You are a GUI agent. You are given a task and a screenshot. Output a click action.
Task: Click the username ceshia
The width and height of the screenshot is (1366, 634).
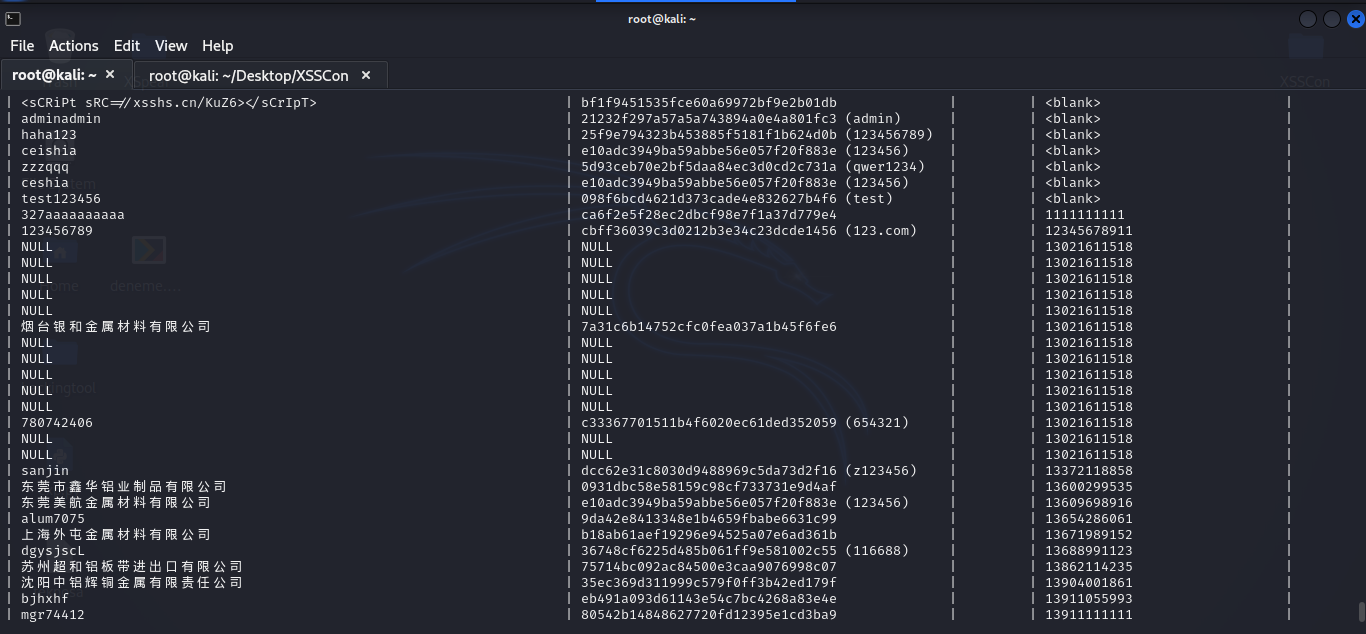coord(45,183)
